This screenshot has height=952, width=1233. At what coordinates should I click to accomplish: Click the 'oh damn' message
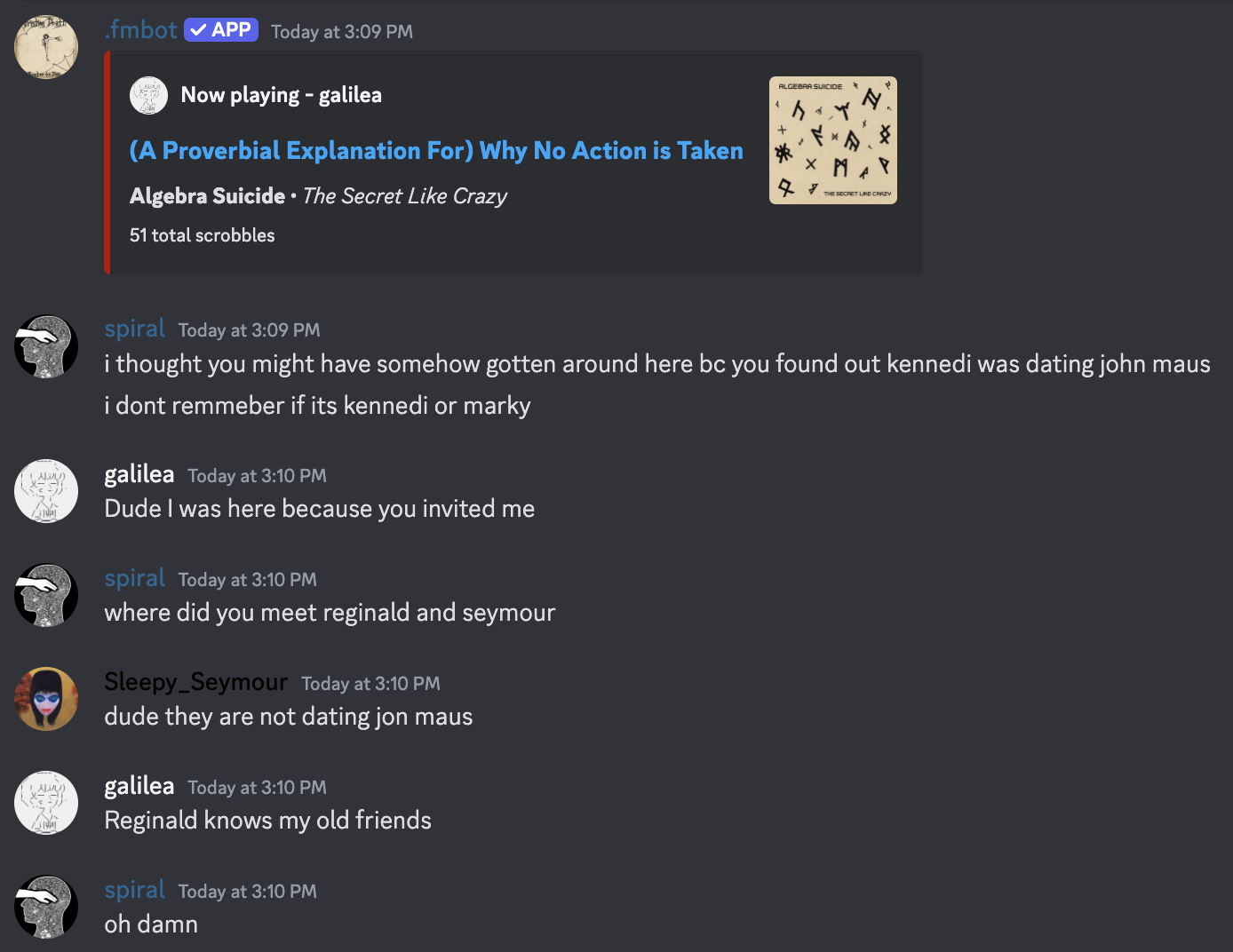click(151, 924)
